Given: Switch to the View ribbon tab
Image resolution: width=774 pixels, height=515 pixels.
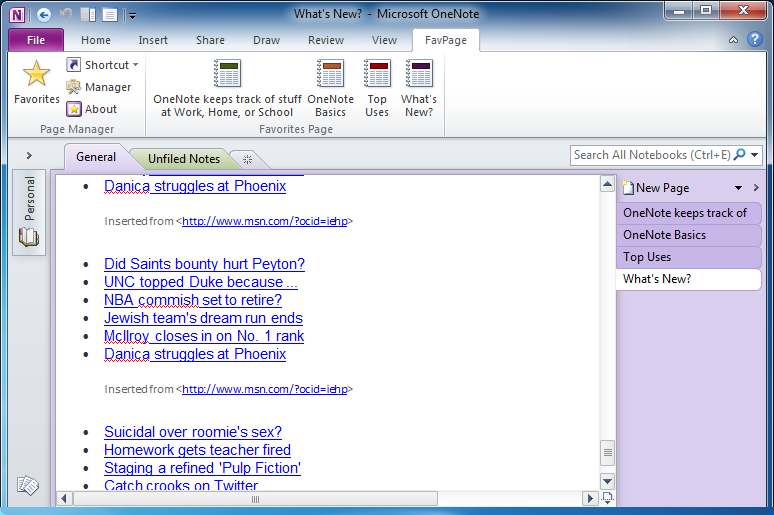Looking at the screenshot, I should [x=384, y=40].
